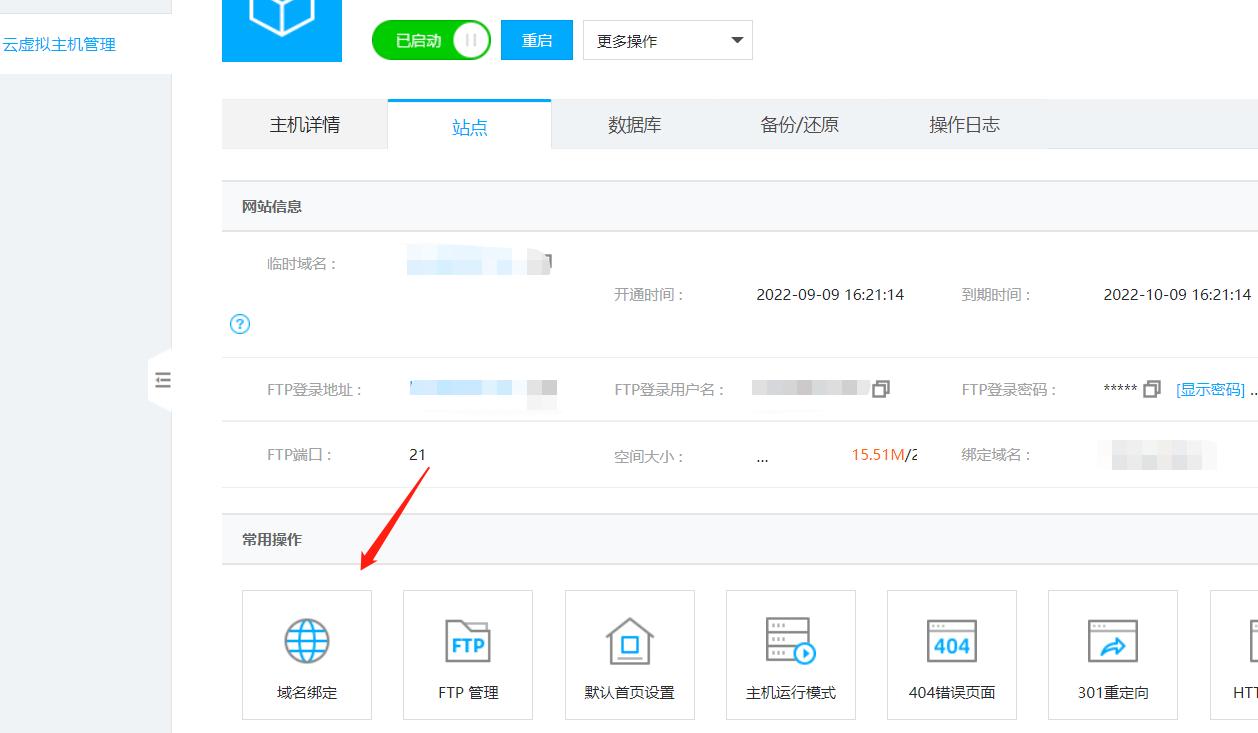The width and height of the screenshot is (1258, 733).
Task: Toggle the 已启动 host running switch
Action: click(x=431, y=39)
